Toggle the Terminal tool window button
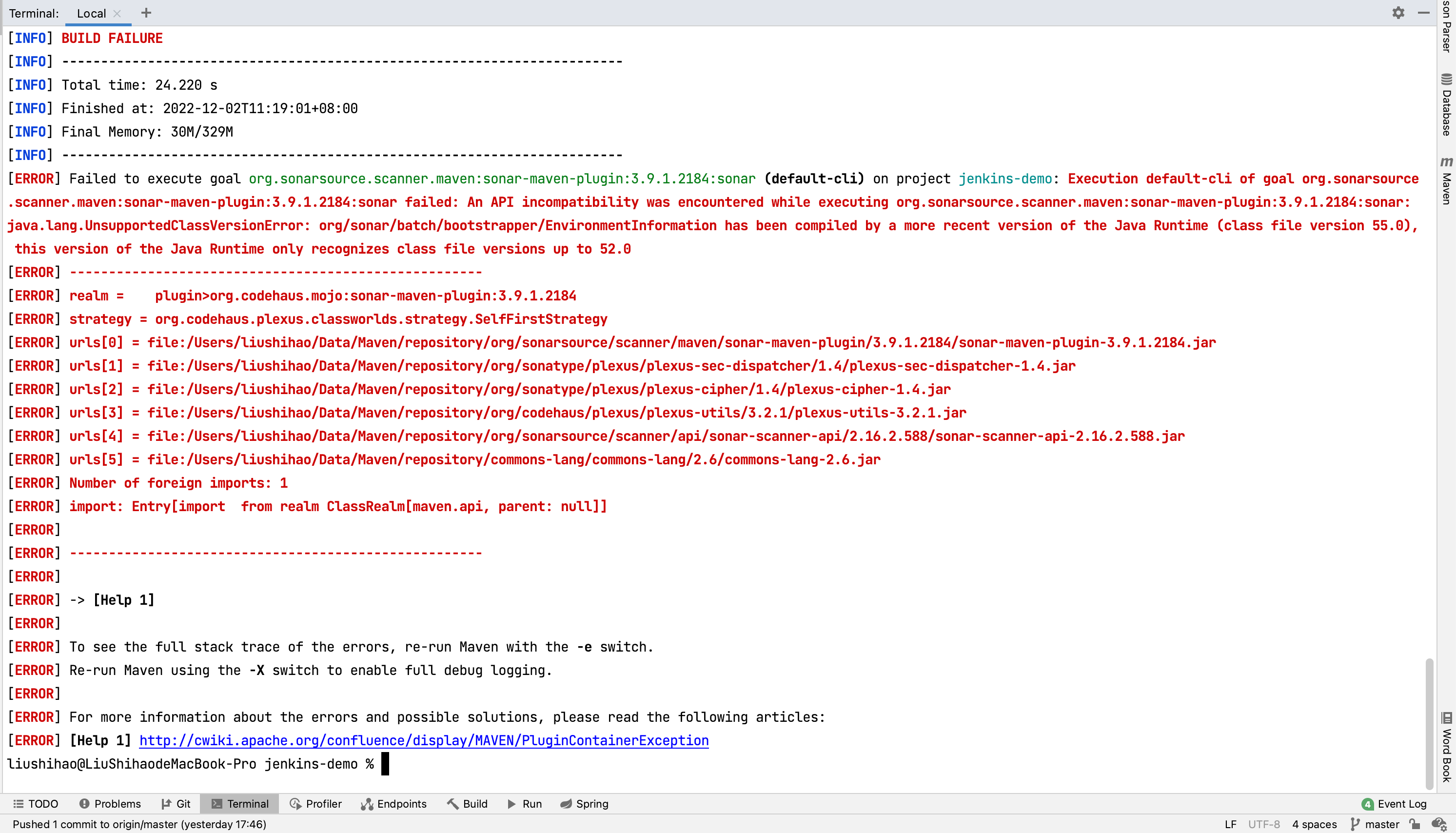The width and height of the screenshot is (1456, 833). coord(239,804)
